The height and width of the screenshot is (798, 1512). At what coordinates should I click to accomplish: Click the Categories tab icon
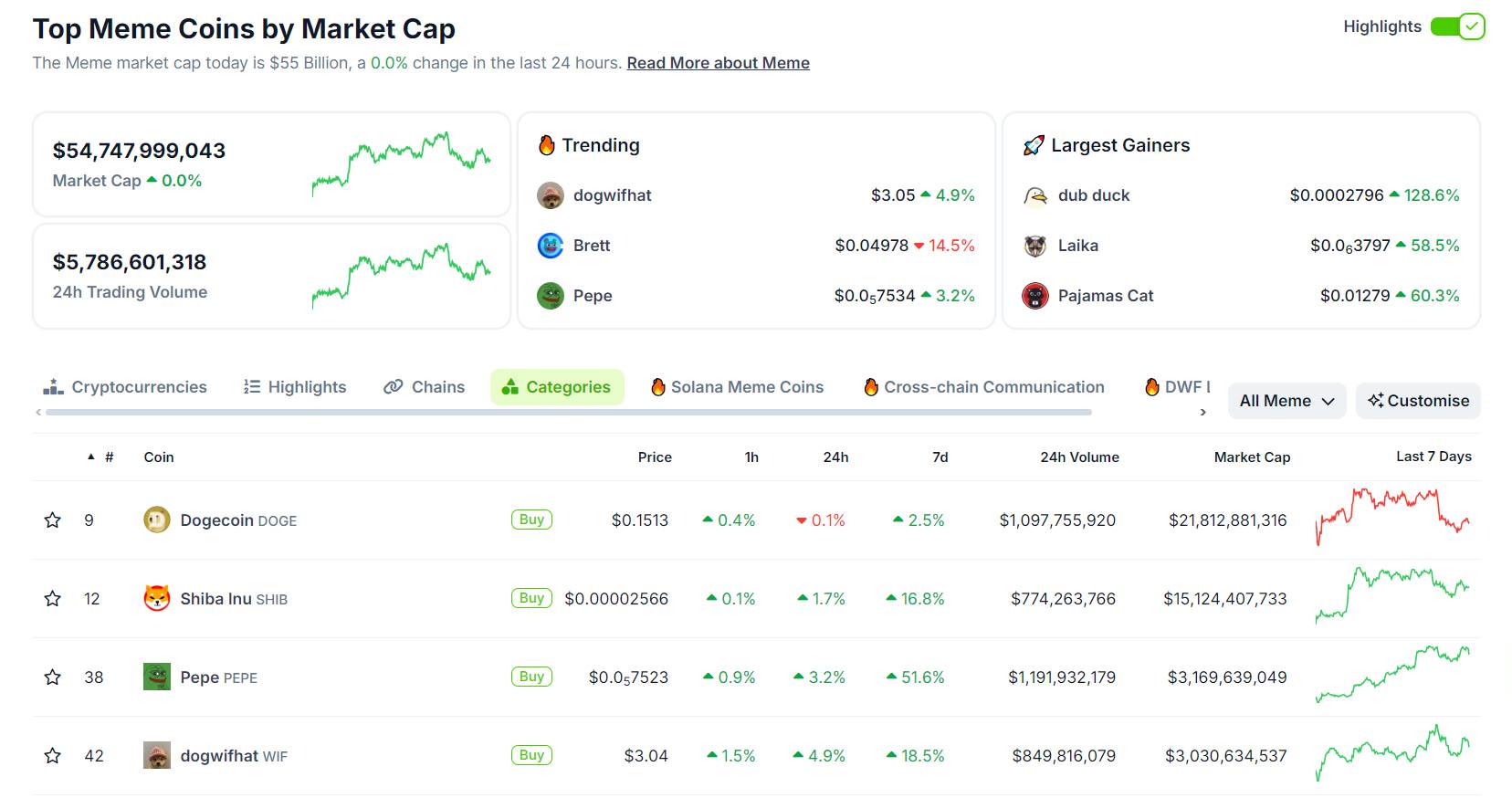[510, 387]
